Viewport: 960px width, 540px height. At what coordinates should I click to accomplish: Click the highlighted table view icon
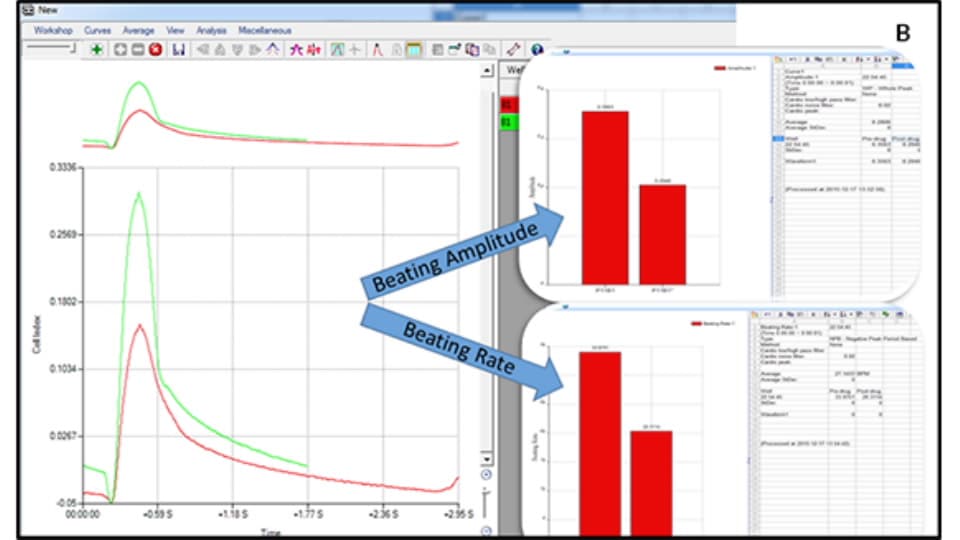(414, 49)
